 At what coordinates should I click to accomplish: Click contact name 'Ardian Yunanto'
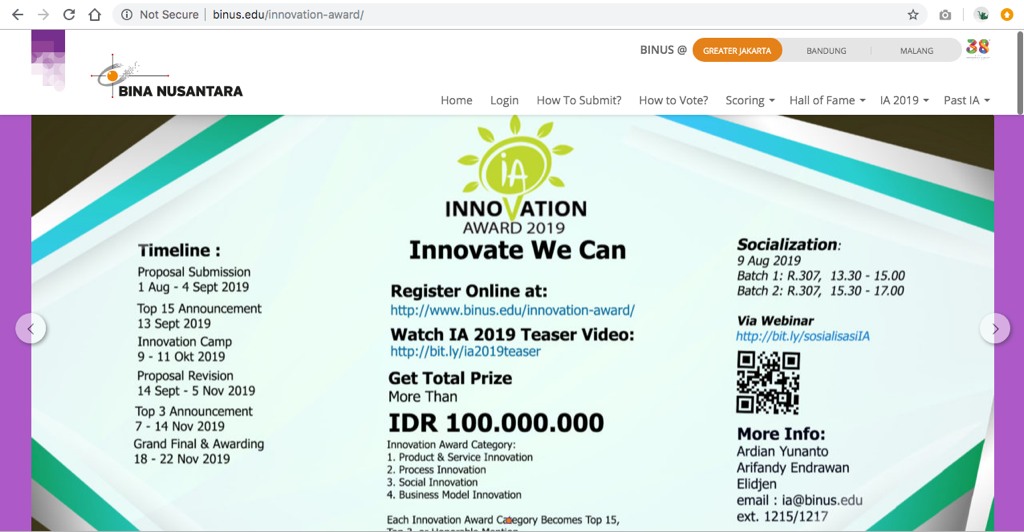tap(782, 451)
